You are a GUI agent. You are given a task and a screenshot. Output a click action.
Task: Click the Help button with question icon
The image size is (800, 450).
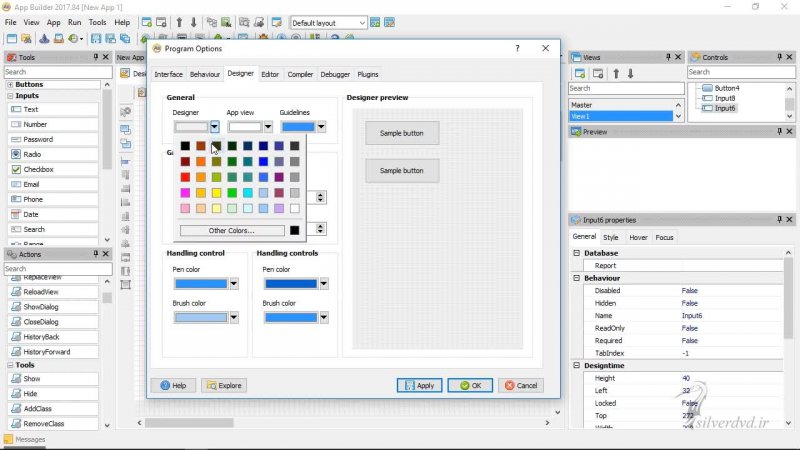pos(173,385)
